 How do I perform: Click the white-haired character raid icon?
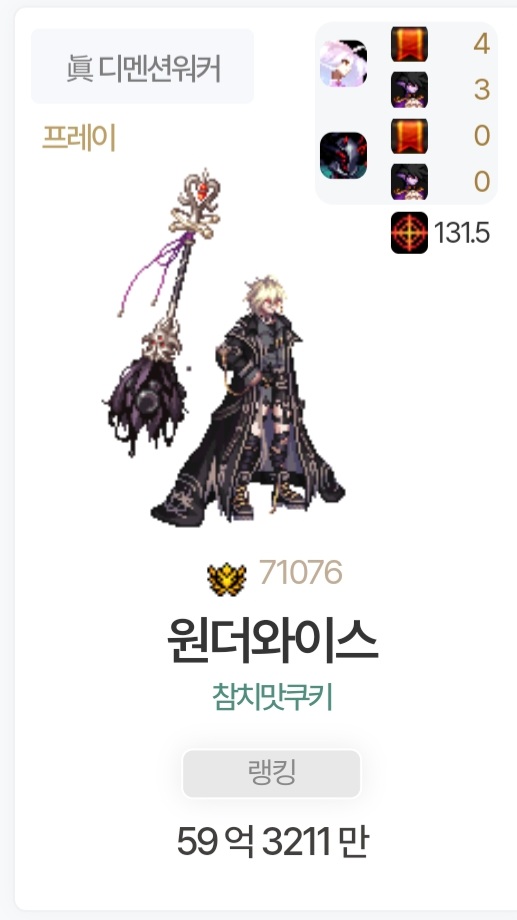point(343,63)
